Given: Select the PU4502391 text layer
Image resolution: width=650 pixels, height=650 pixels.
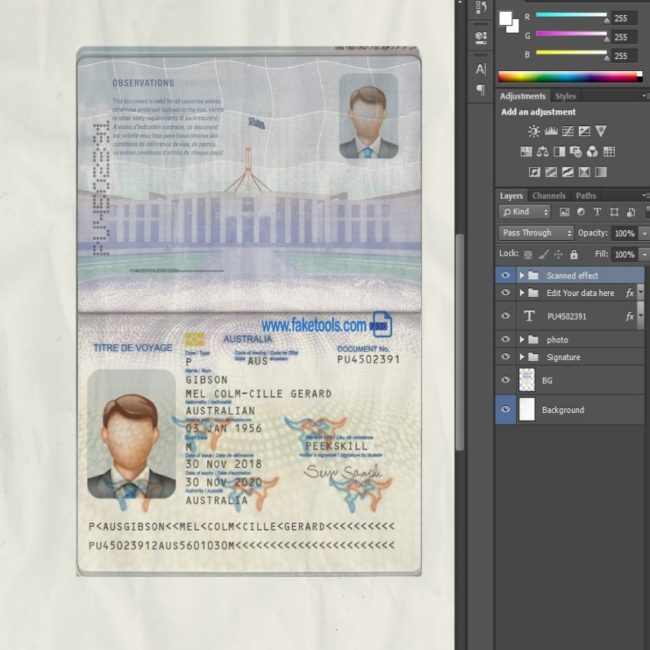Looking at the screenshot, I should (570, 316).
